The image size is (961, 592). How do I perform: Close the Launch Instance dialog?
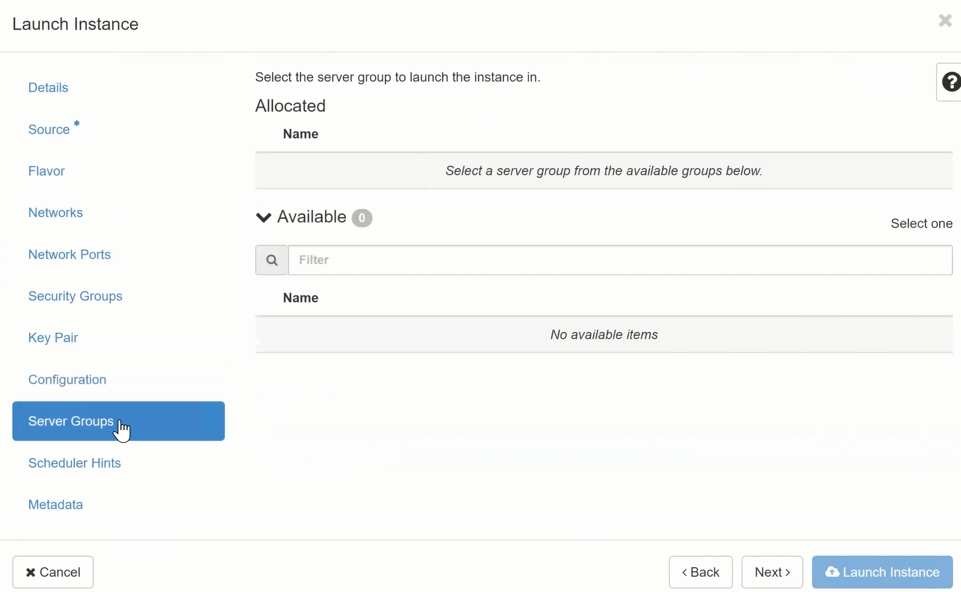pyautogui.click(x=944, y=21)
